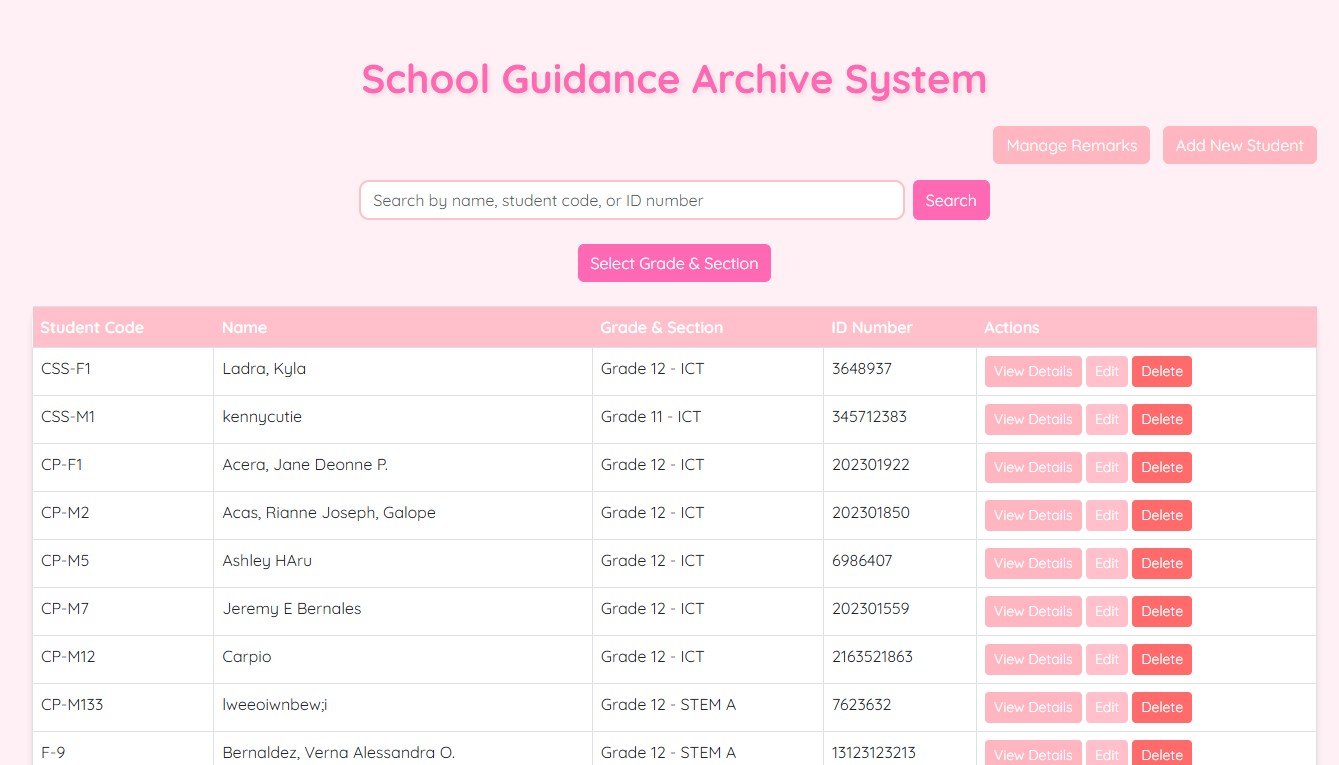This screenshot has height=765, width=1339.
Task: Delete the CP-F1 student row
Action: tap(1162, 467)
